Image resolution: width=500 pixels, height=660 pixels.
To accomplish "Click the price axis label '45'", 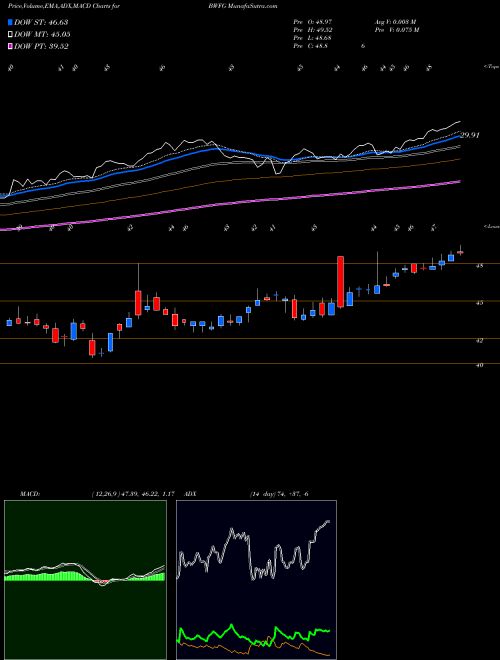I will click(x=480, y=303).
